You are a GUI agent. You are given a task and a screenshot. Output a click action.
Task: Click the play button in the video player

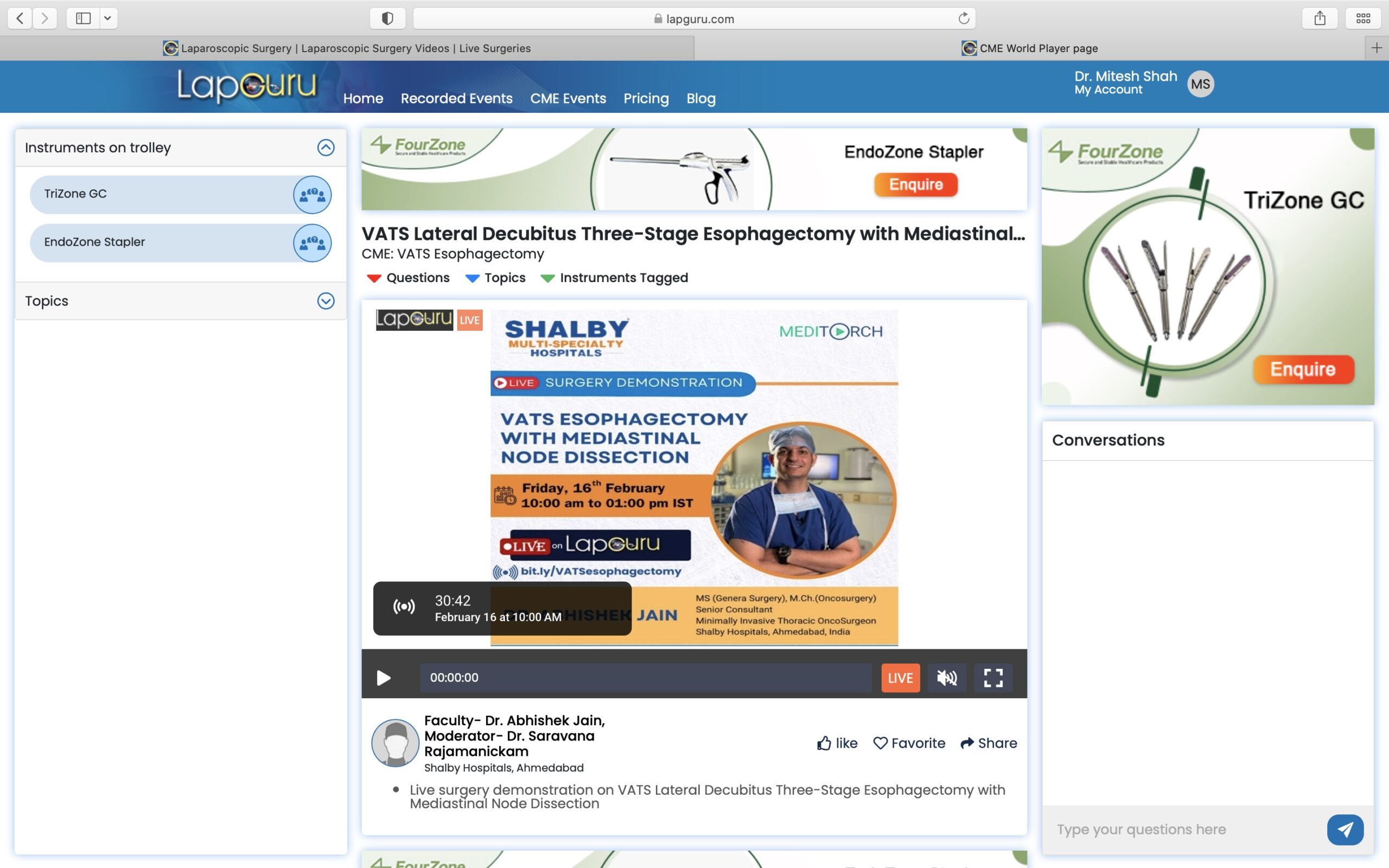(384, 678)
